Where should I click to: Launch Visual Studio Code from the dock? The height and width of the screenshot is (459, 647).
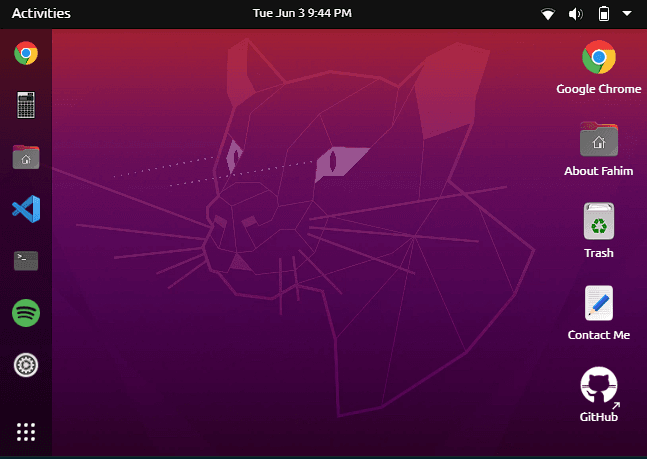26,209
